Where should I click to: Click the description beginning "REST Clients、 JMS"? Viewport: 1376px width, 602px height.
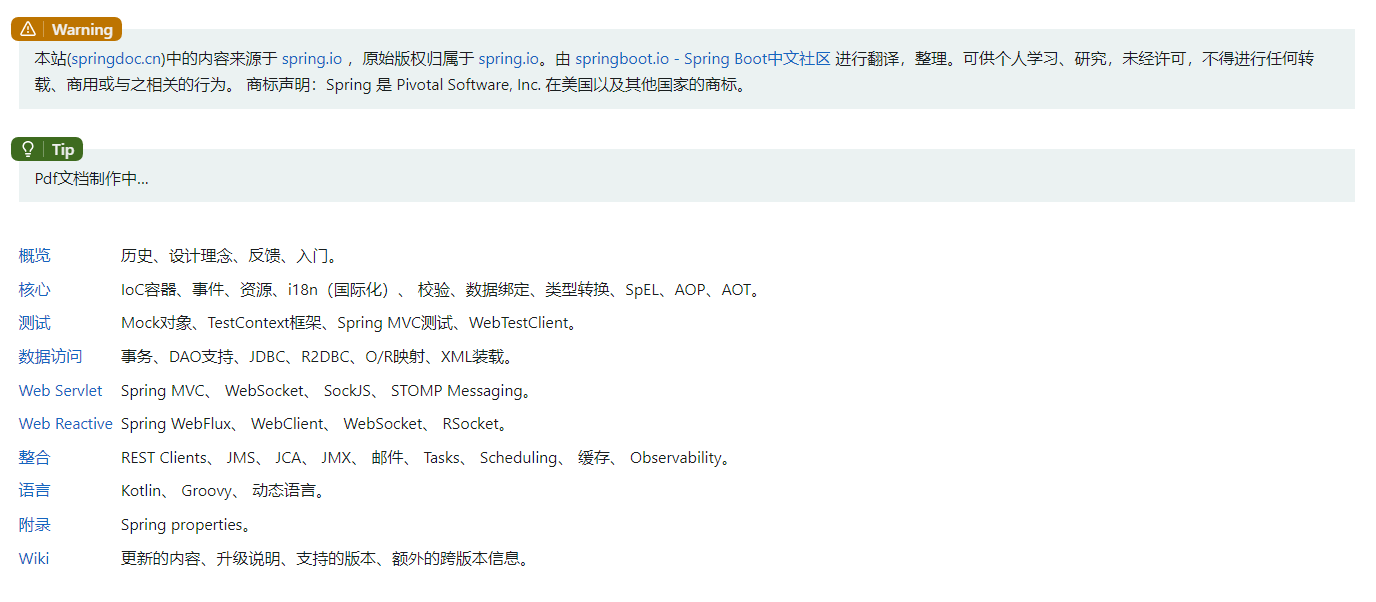(x=426, y=458)
